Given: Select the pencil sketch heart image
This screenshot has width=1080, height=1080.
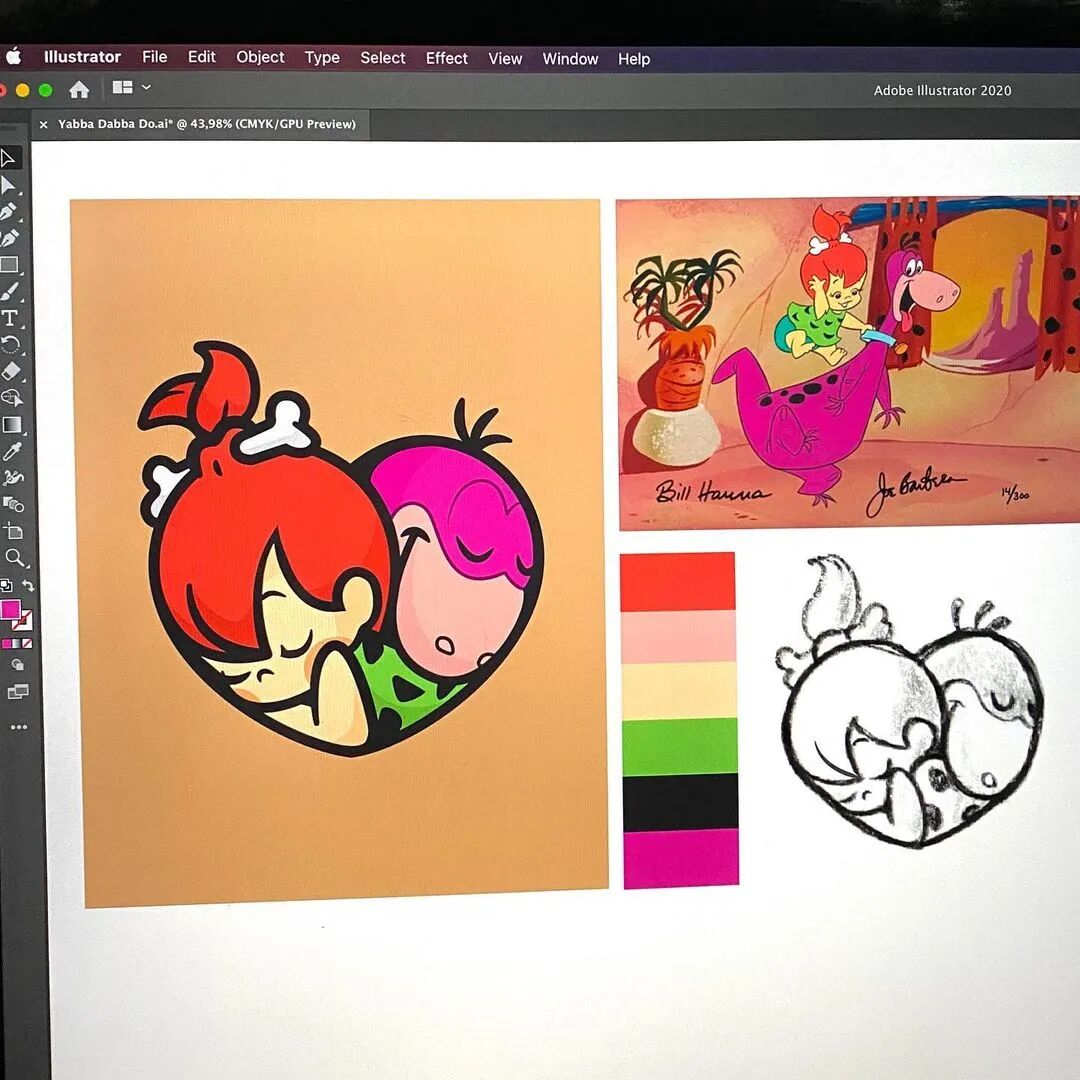Looking at the screenshot, I should coord(909,701).
